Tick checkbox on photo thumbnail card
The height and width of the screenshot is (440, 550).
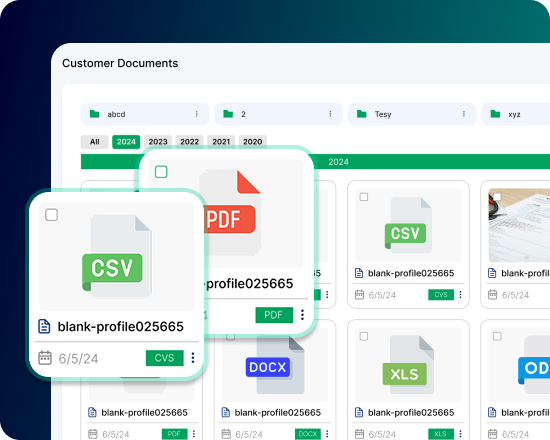click(497, 197)
